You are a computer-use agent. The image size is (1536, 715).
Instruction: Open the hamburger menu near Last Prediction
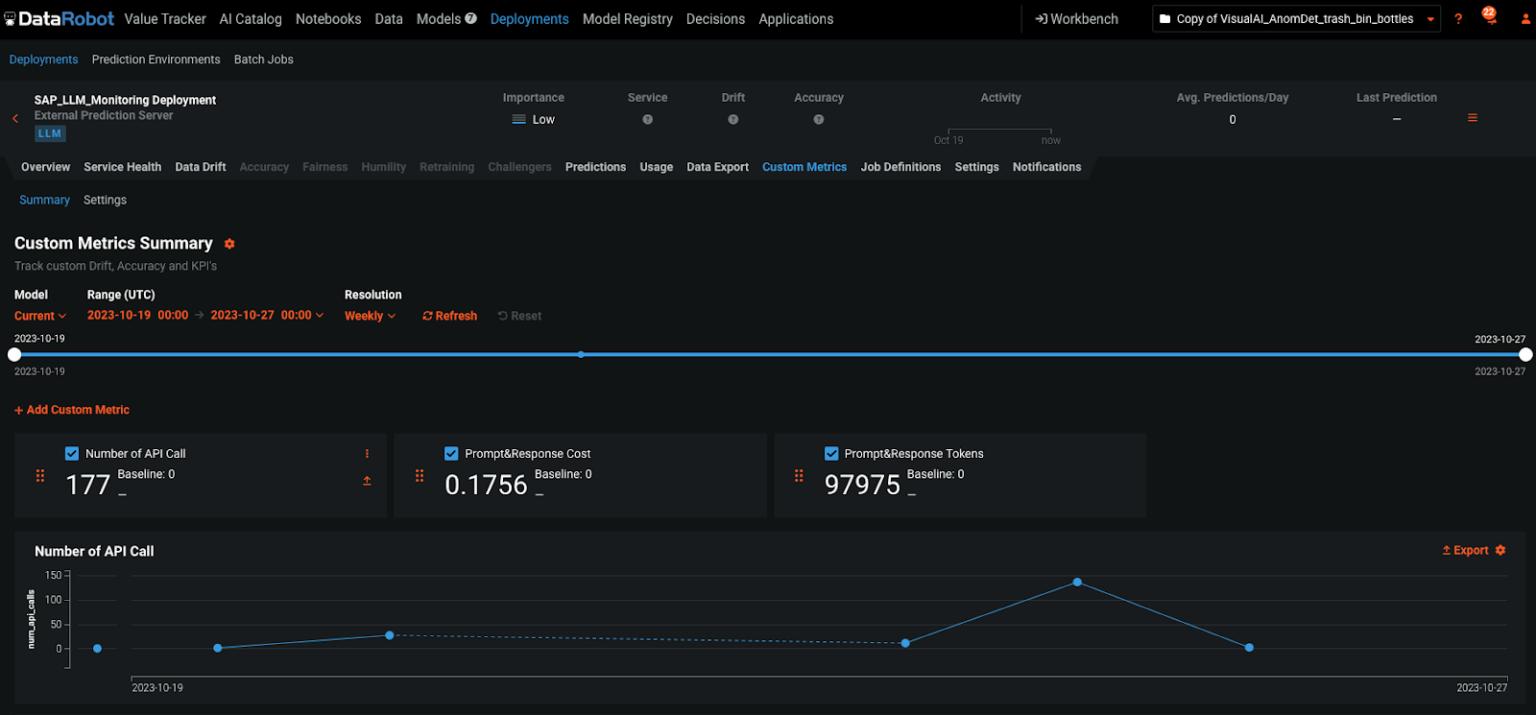pyautogui.click(x=1472, y=117)
